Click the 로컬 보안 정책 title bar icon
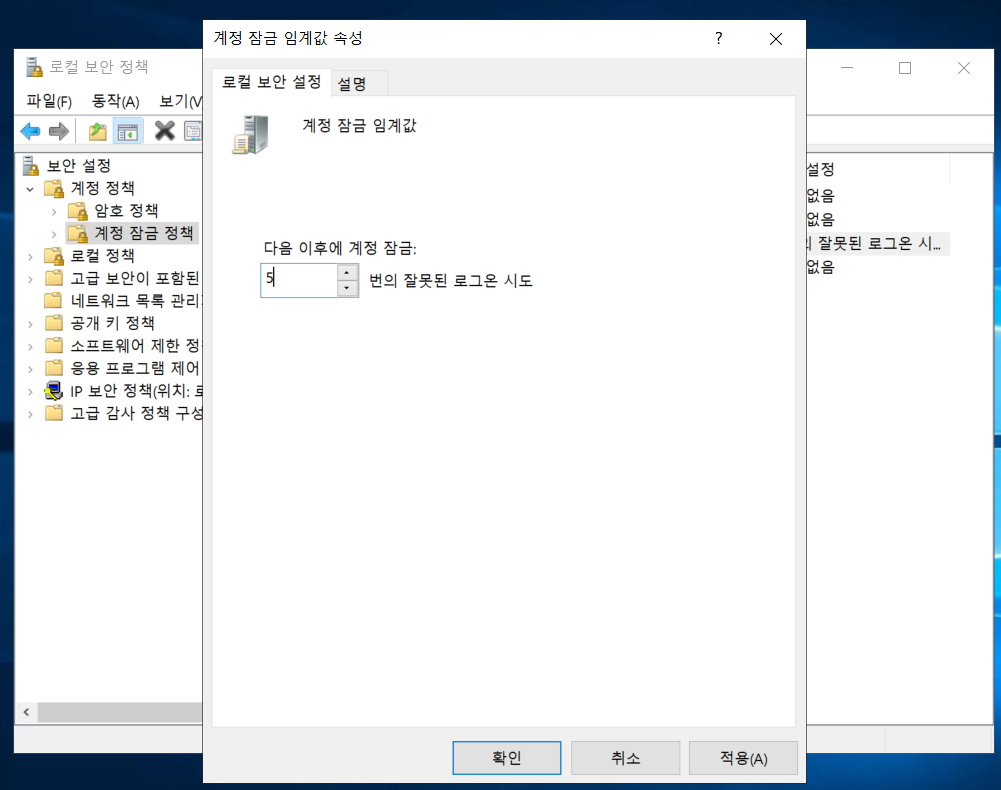 coord(34,67)
